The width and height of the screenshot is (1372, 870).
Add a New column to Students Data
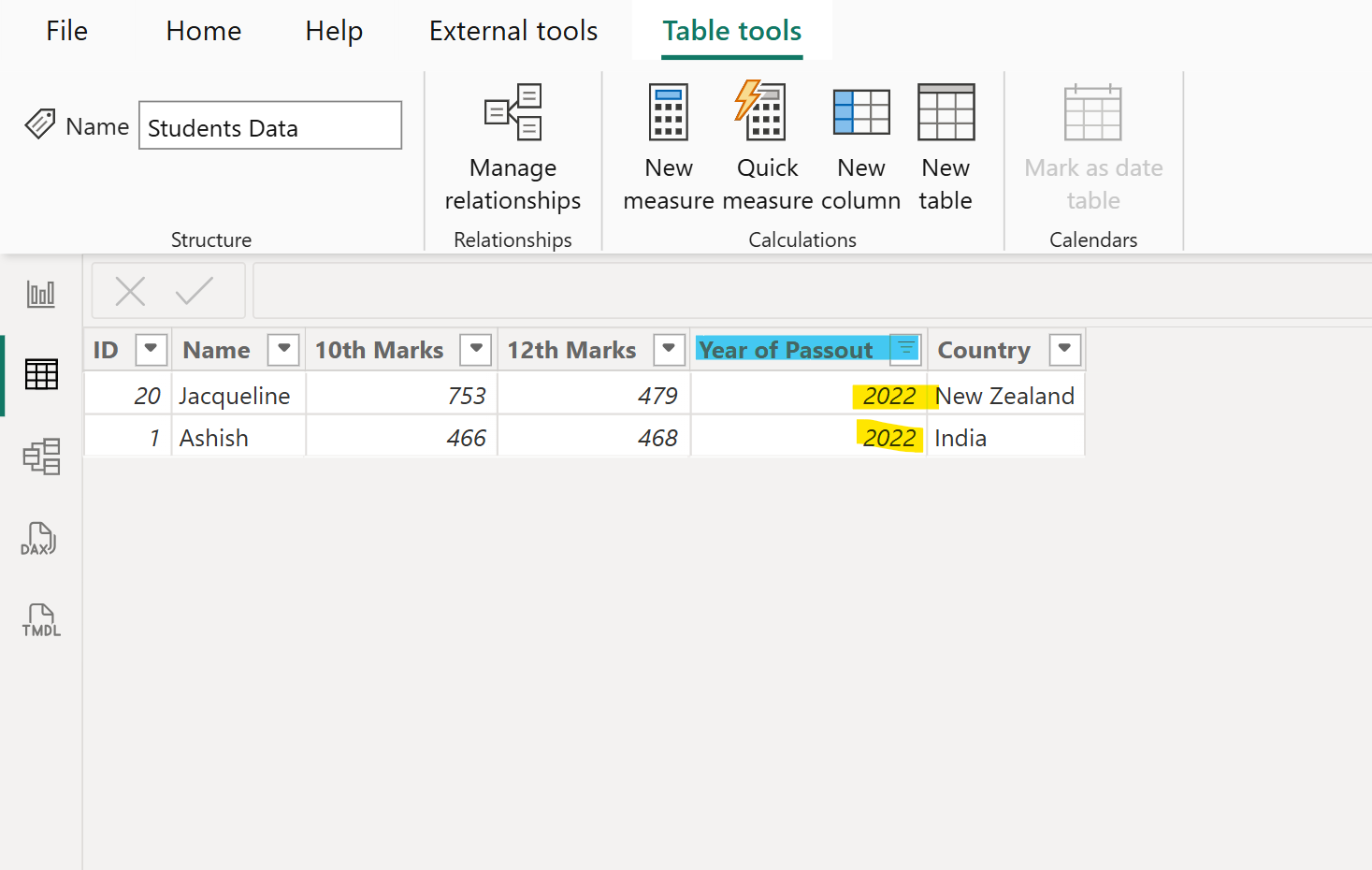tap(860, 112)
